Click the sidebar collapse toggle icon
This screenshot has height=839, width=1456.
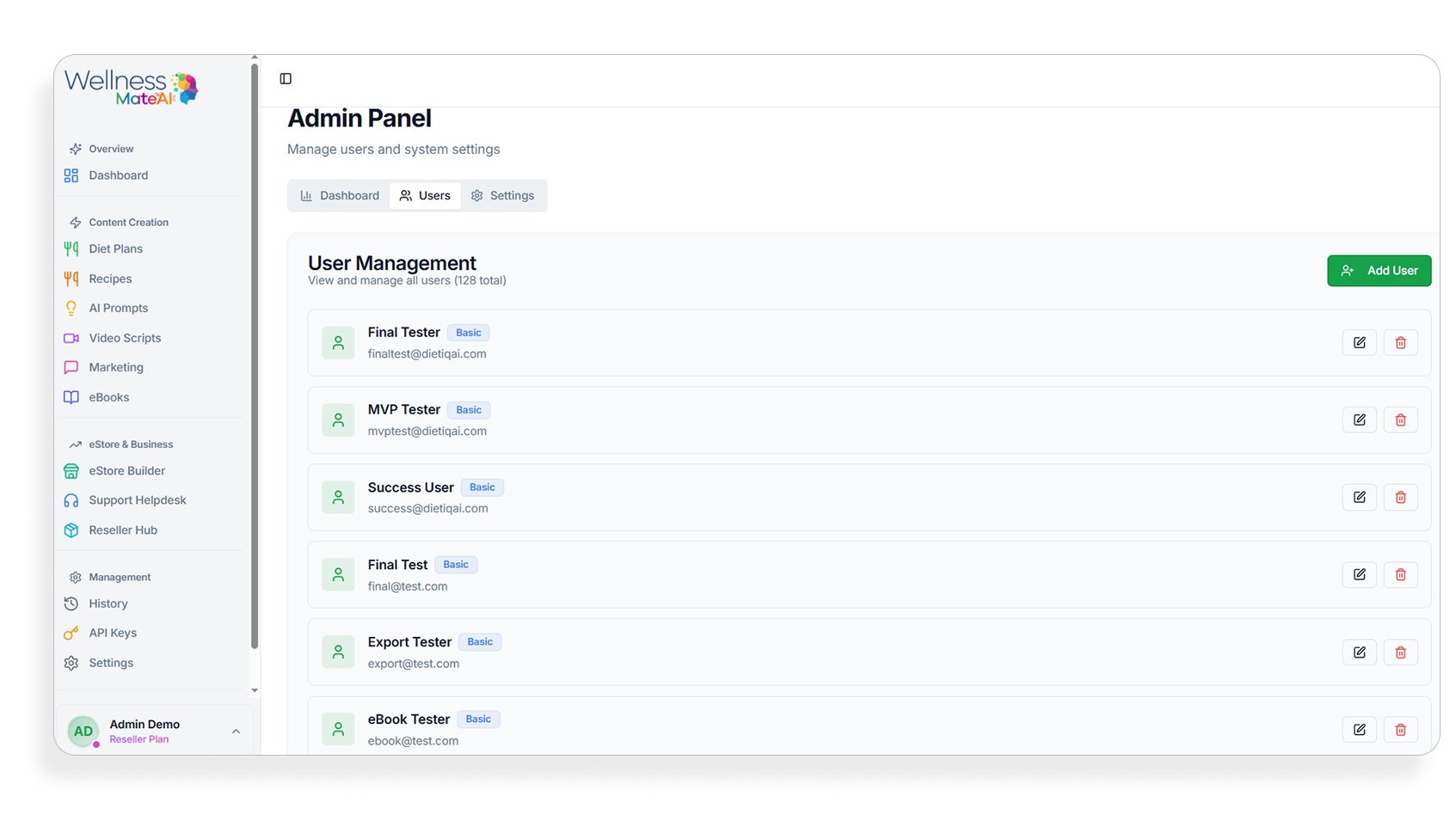point(286,79)
